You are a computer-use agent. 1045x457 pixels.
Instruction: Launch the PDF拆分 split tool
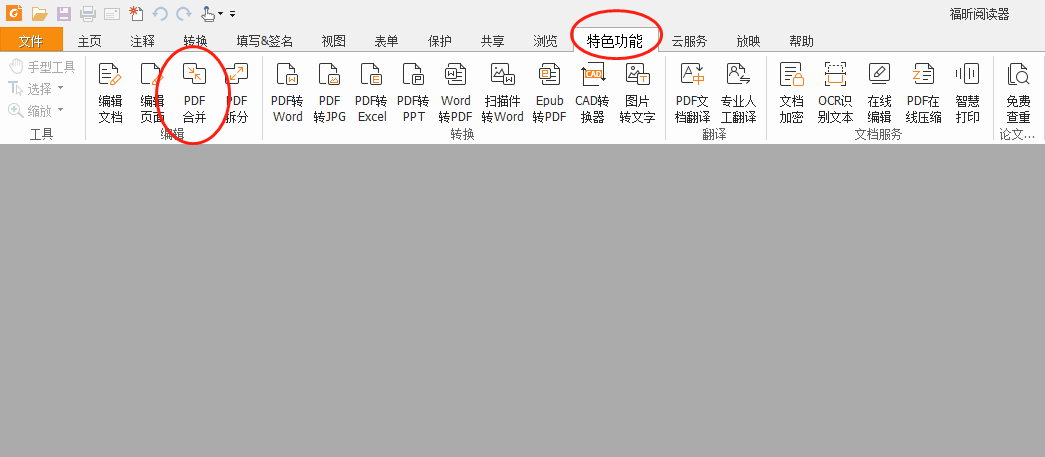236,93
